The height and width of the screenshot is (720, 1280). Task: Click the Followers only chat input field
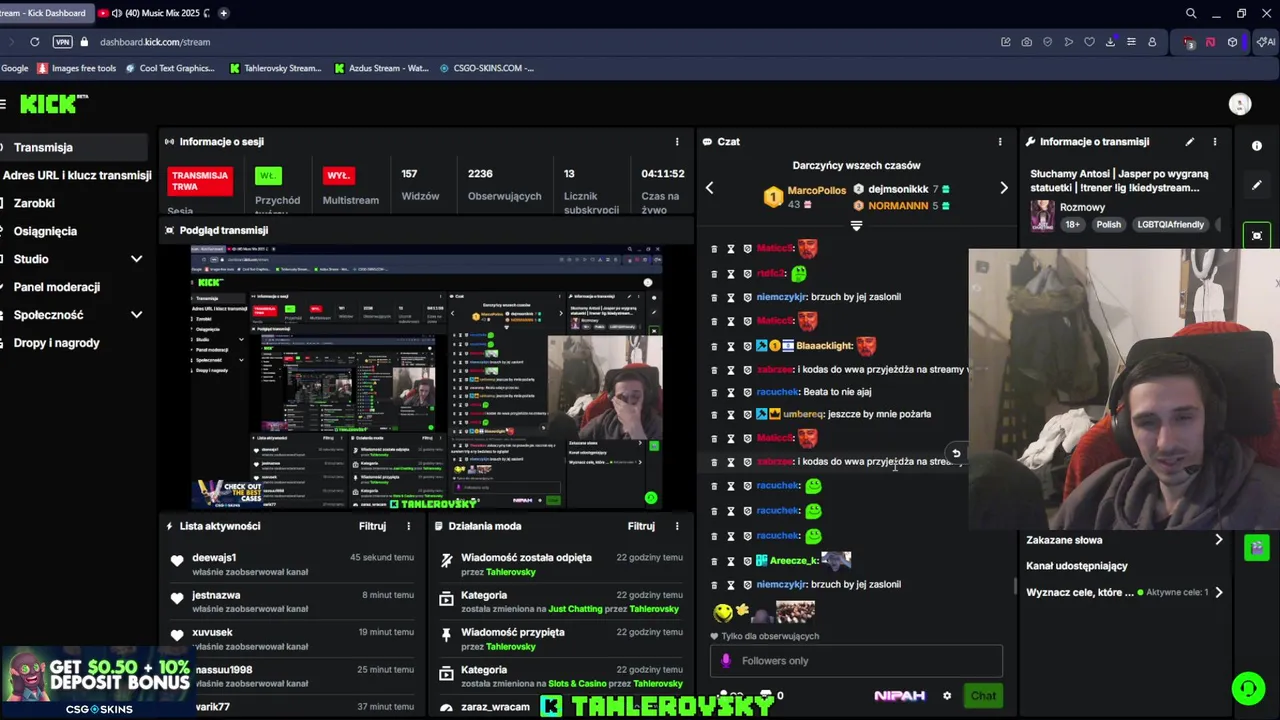click(856, 661)
